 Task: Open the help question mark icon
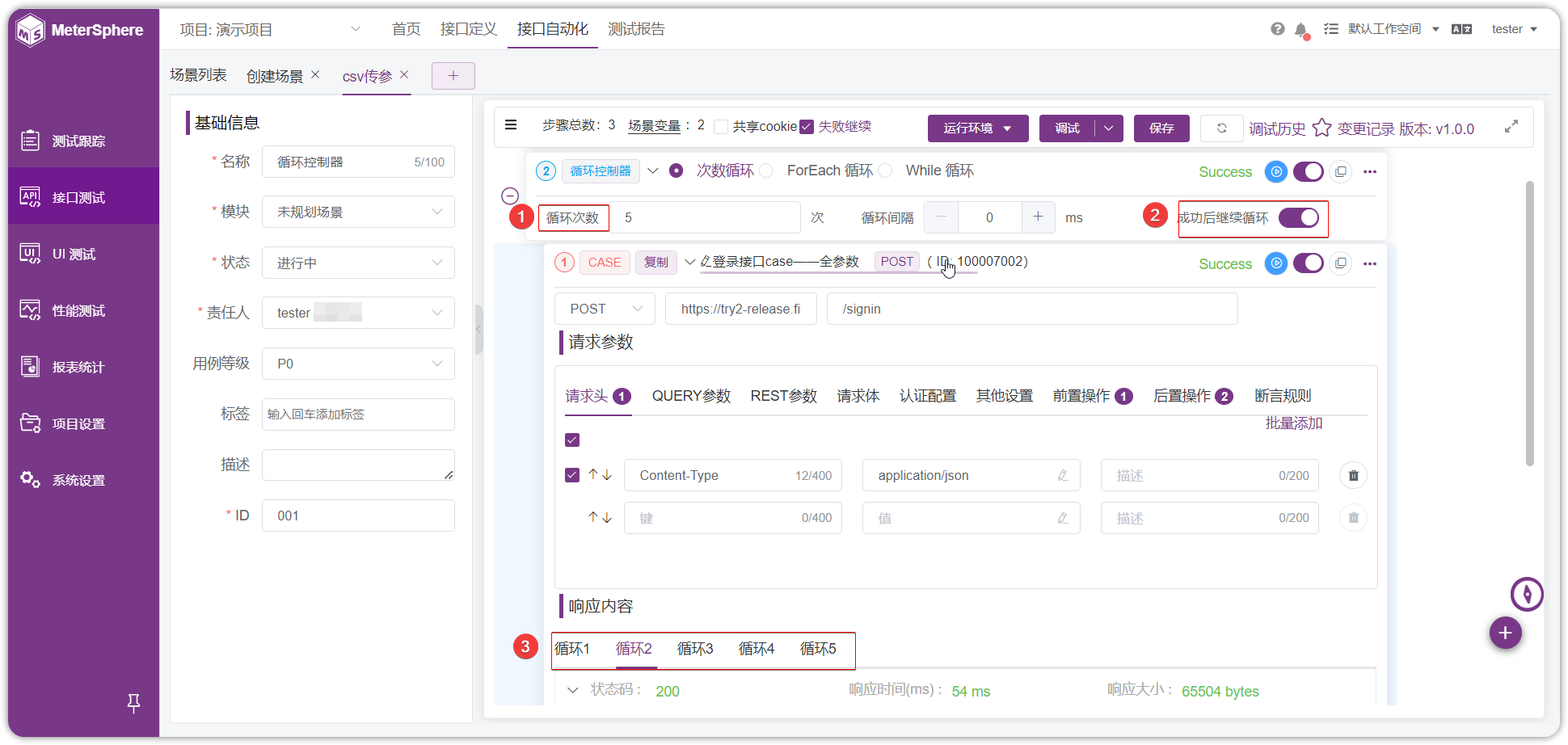point(1277,29)
